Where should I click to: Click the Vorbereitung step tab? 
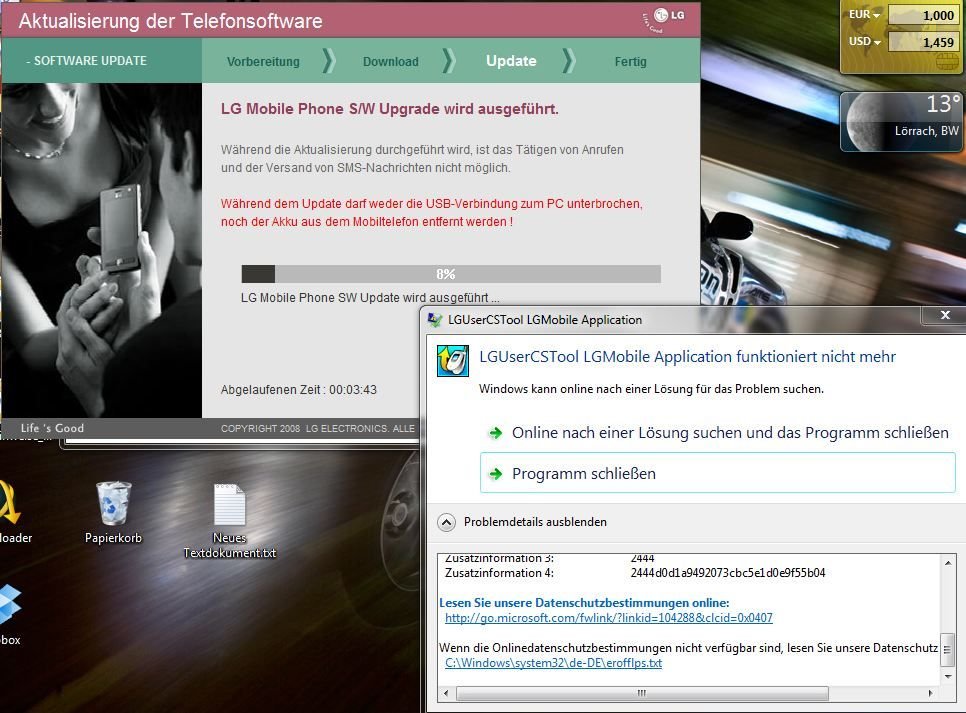(263, 62)
